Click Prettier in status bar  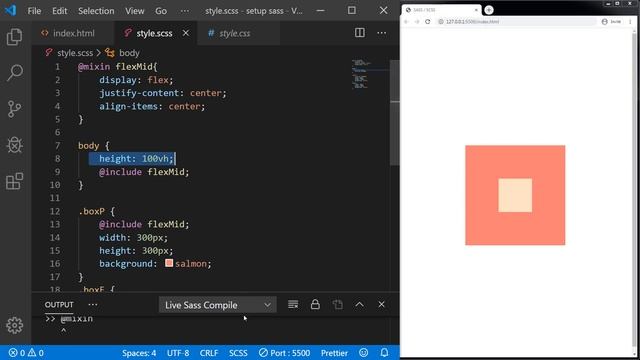tap(334, 353)
